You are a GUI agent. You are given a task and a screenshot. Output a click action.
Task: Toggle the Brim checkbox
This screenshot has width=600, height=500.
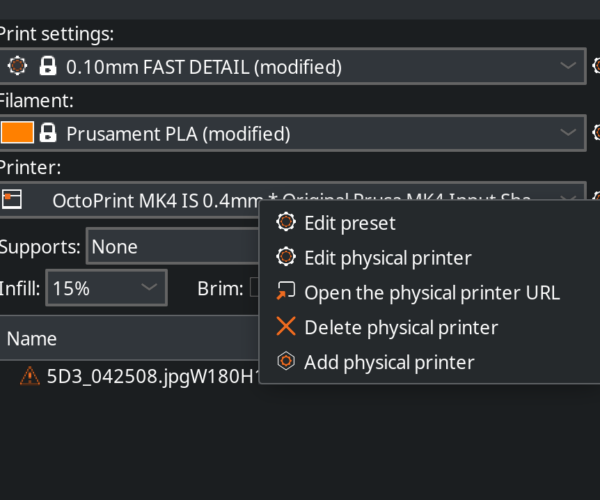(x=254, y=287)
